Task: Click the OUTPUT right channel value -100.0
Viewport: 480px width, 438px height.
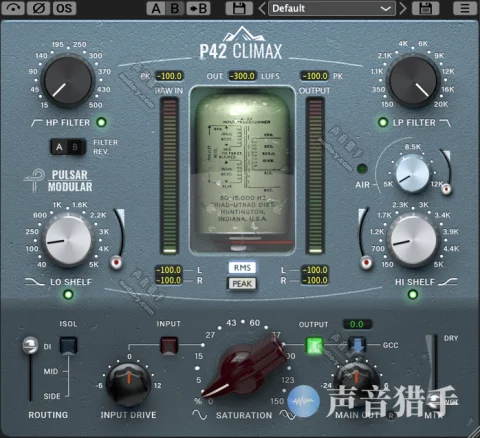Action: (315, 280)
